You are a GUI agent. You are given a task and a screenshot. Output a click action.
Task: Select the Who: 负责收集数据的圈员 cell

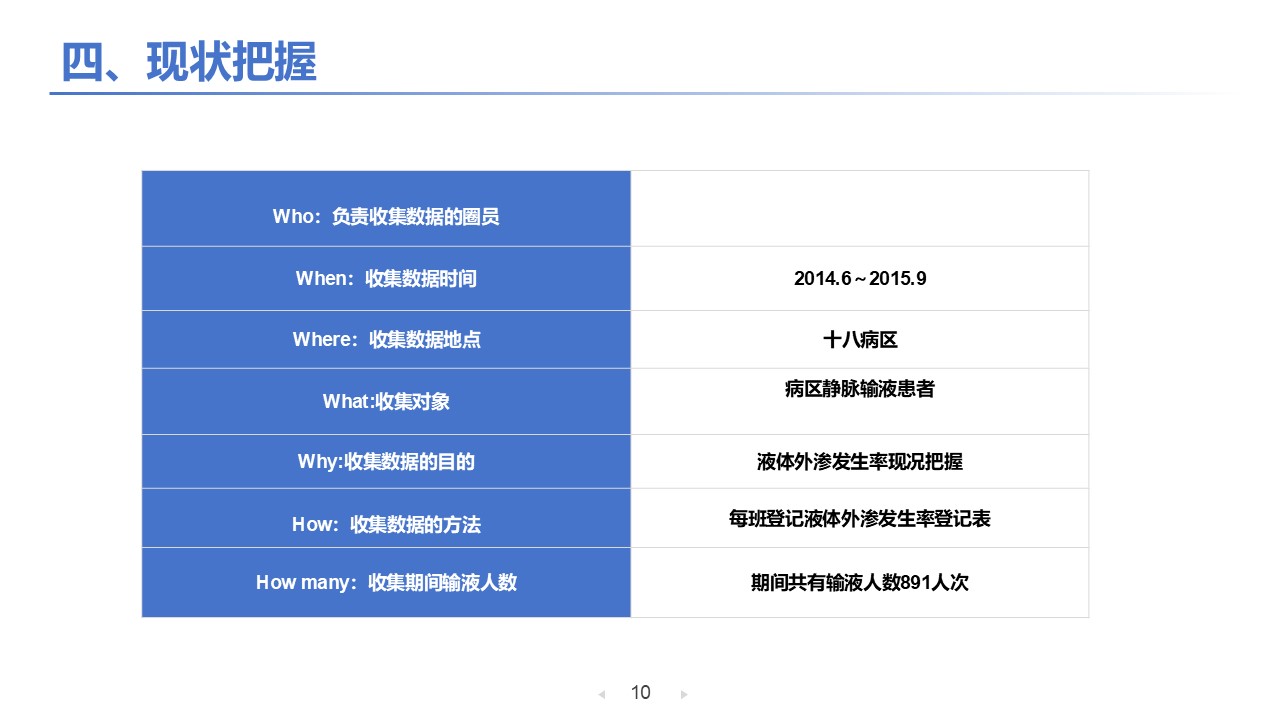click(x=386, y=208)
